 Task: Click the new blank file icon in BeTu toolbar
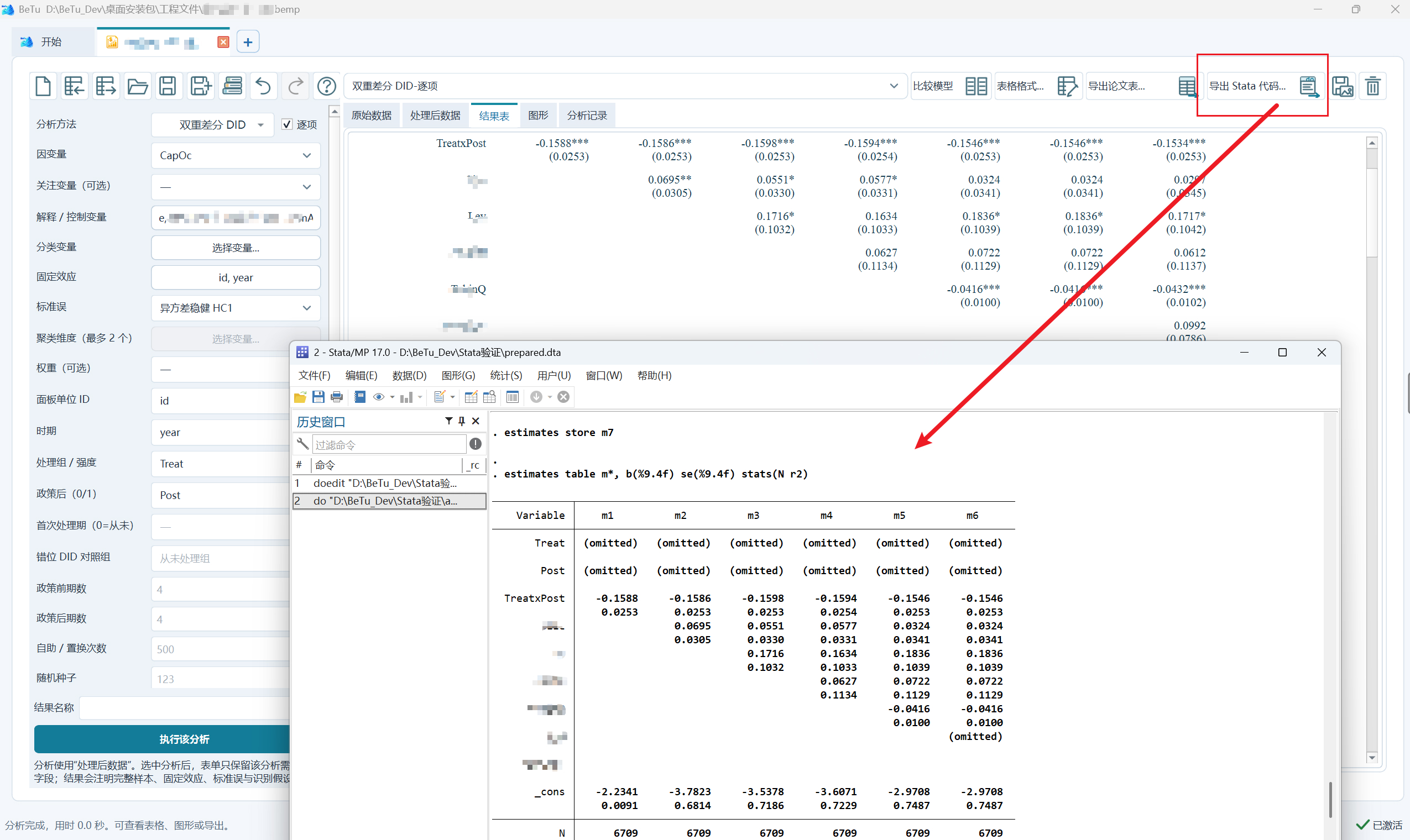43,86
